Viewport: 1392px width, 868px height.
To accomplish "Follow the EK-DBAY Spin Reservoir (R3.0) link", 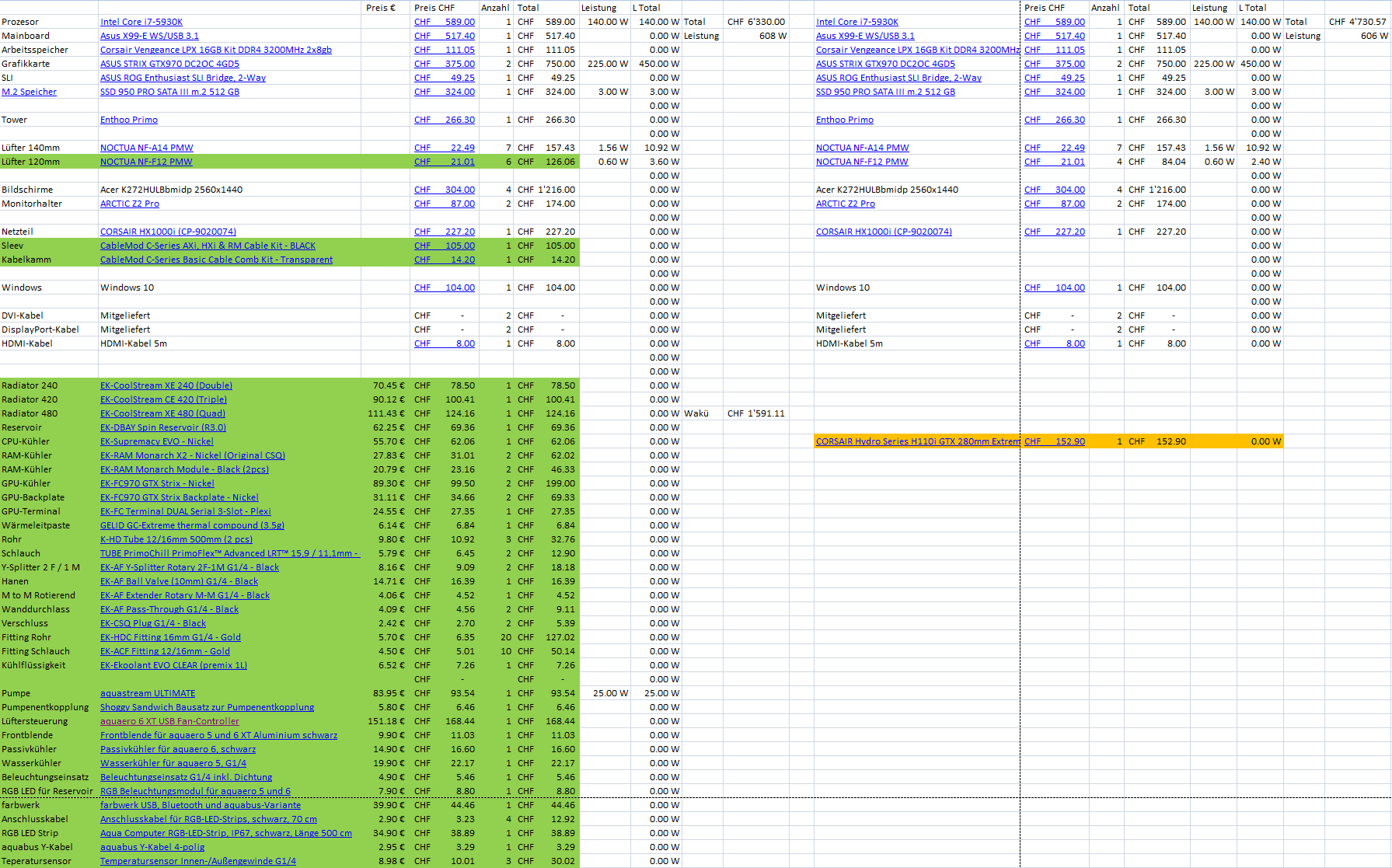I will [163, 427].
